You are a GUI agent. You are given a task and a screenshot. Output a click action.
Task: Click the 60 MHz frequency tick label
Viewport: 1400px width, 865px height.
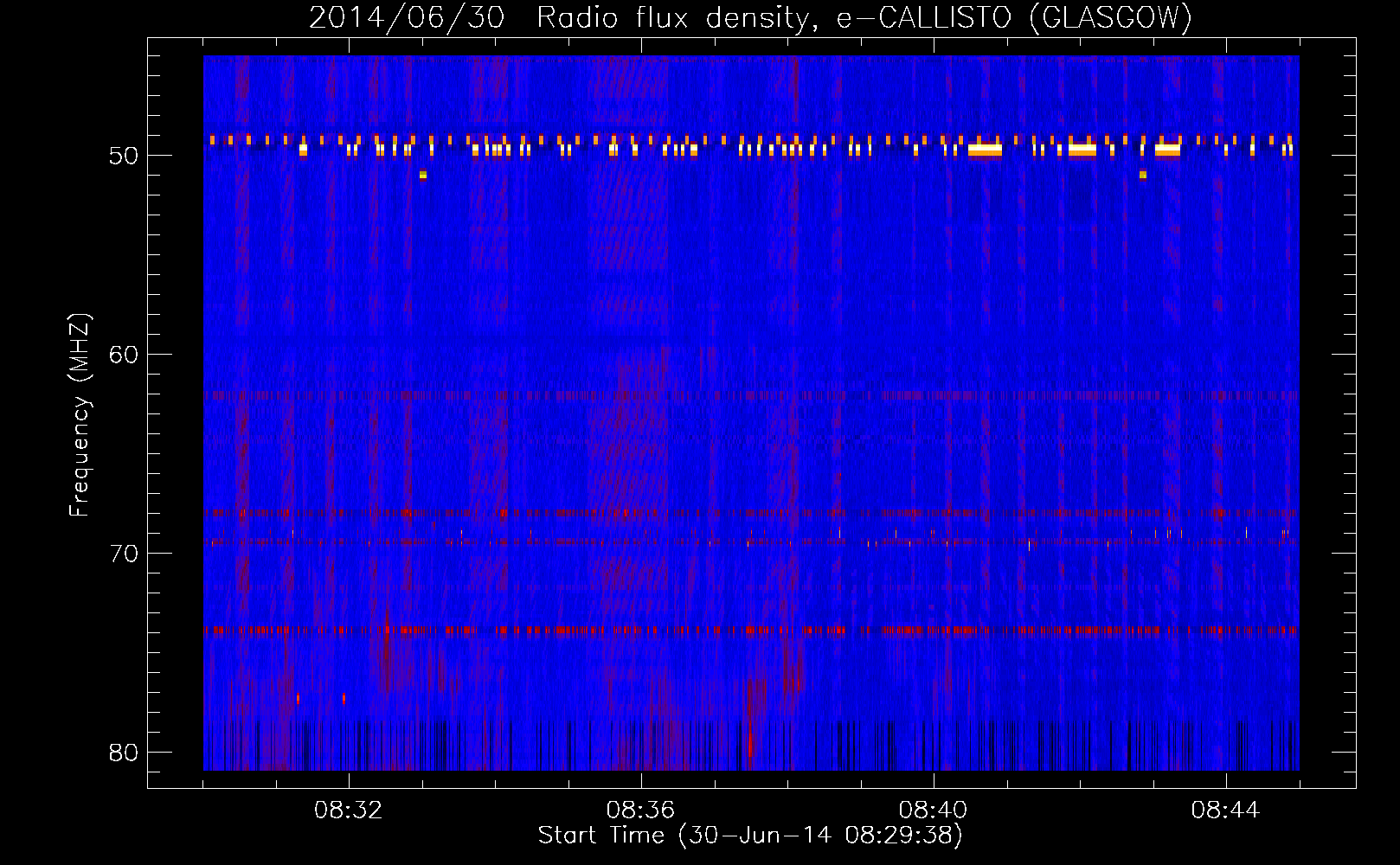point(124,355)
